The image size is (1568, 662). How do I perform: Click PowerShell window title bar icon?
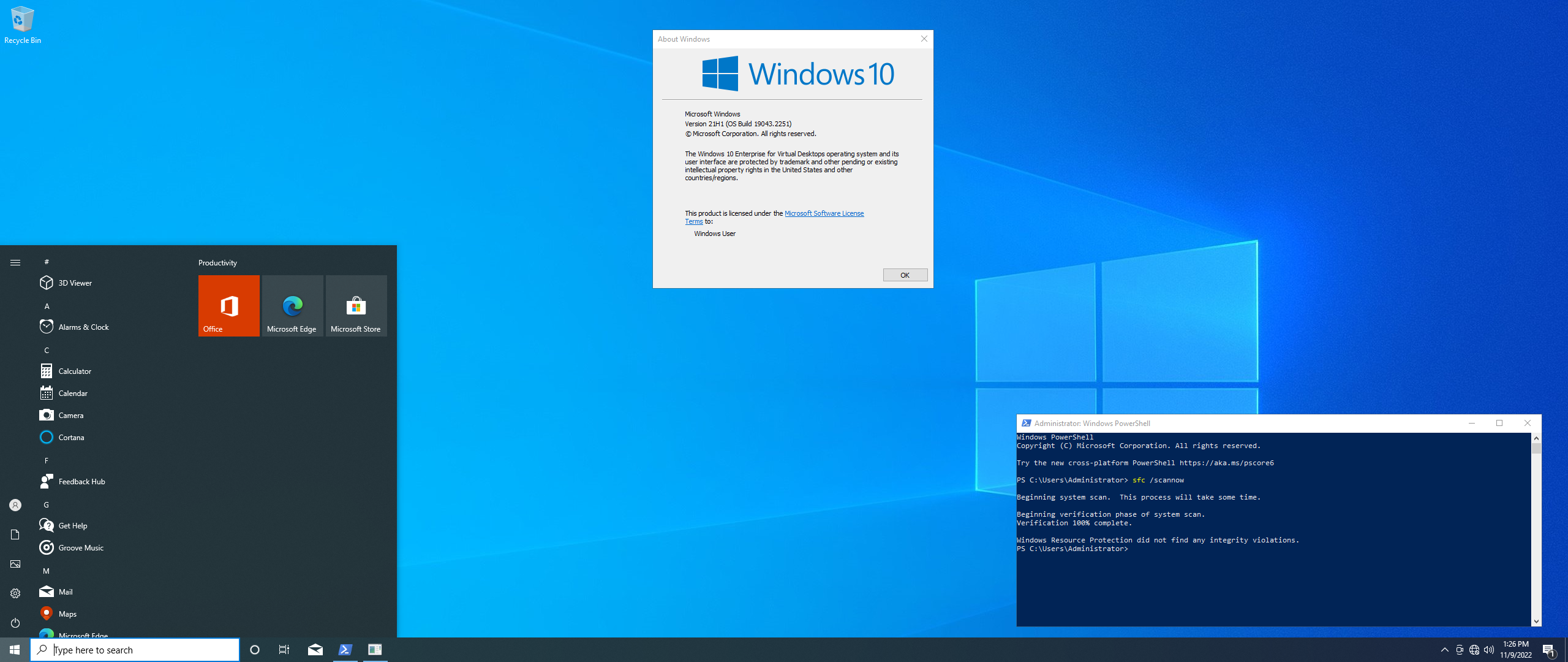click(1026, 424)
